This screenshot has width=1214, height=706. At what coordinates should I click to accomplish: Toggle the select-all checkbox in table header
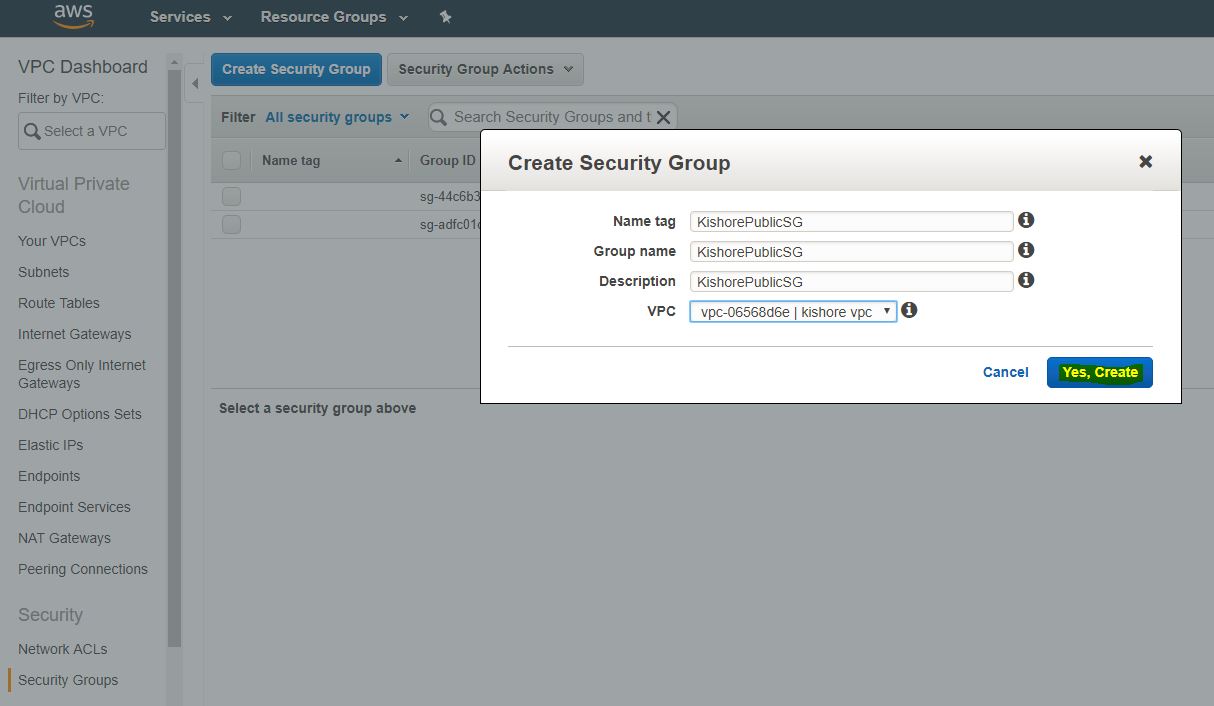coord(231,160)
